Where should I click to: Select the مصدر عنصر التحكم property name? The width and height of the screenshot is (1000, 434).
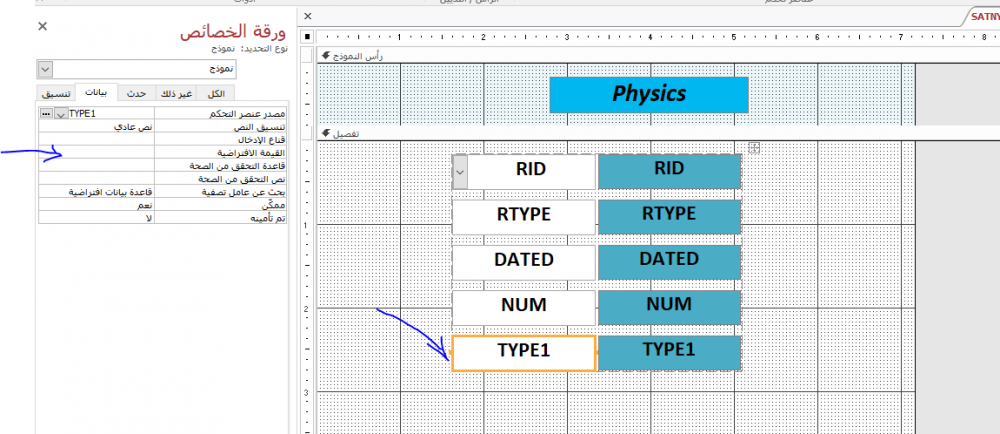point(221,113)
